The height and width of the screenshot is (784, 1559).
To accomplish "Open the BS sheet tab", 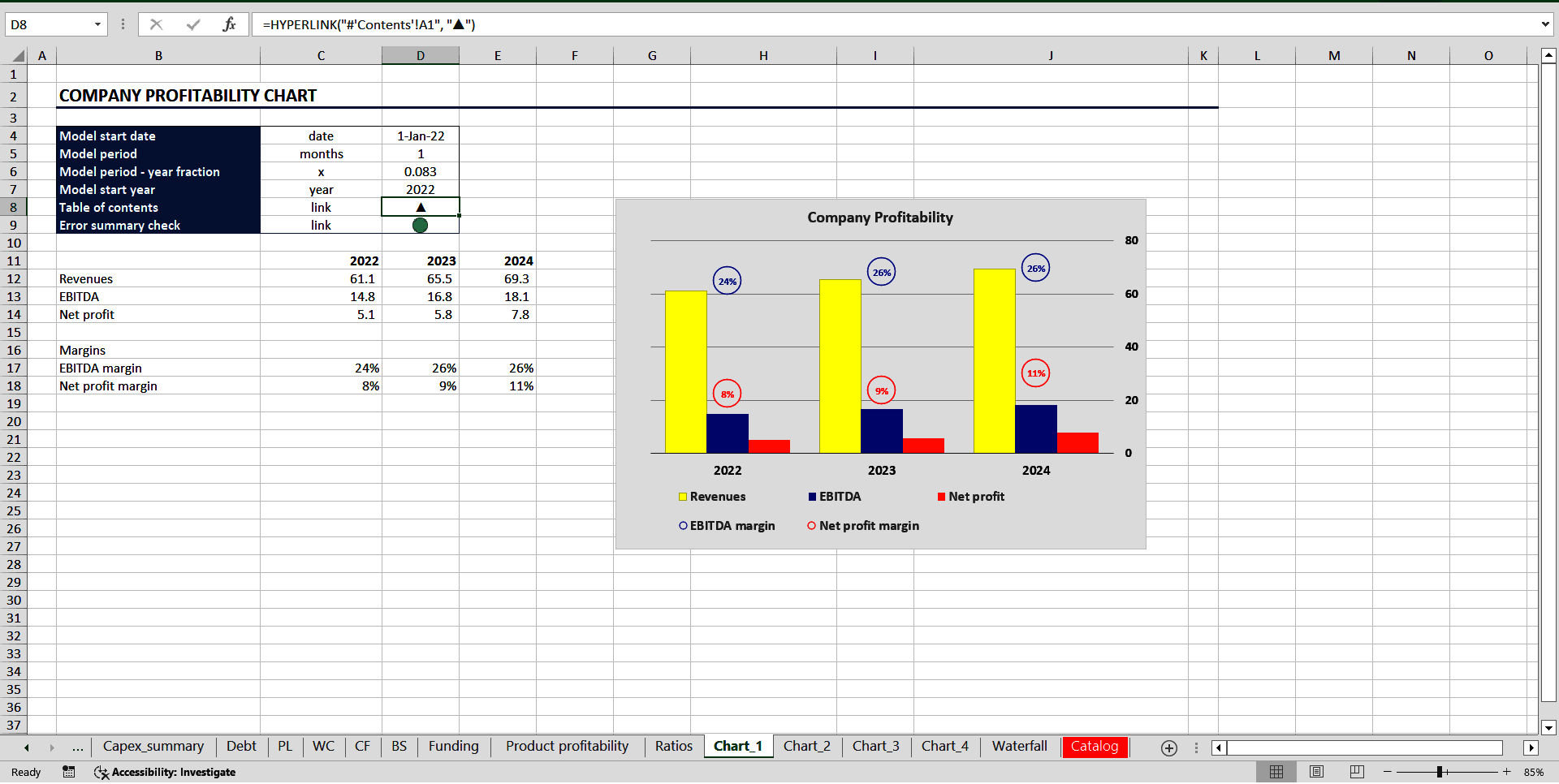I will 399,747.
